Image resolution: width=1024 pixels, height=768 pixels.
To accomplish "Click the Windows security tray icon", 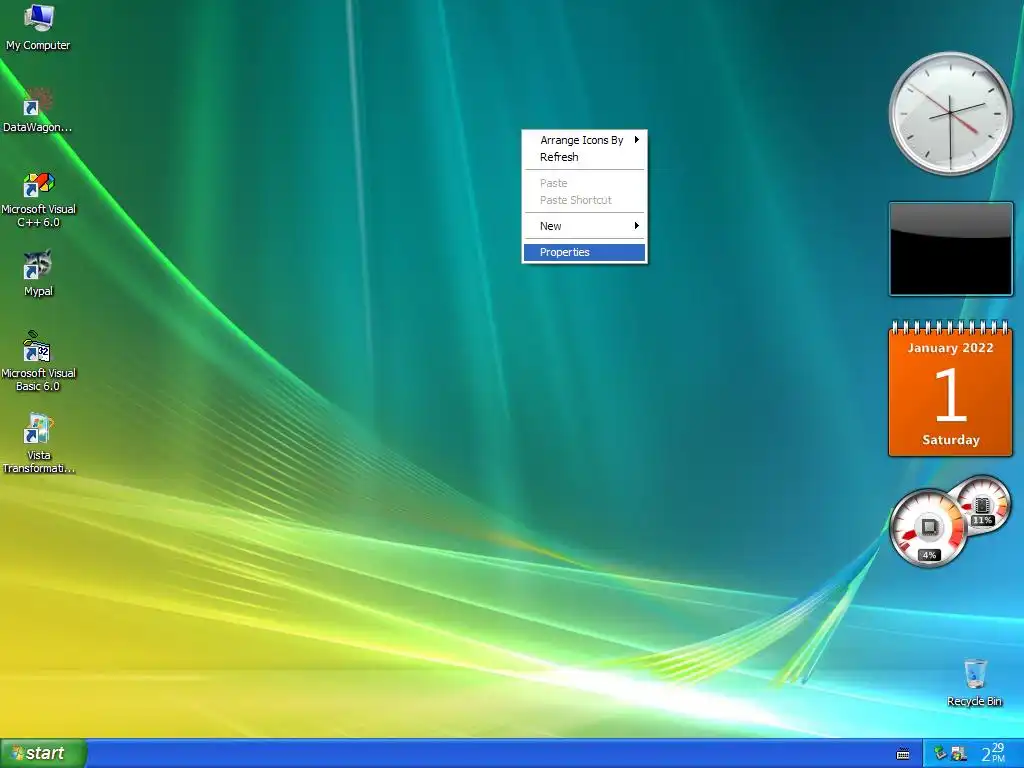I will [959, 754].
